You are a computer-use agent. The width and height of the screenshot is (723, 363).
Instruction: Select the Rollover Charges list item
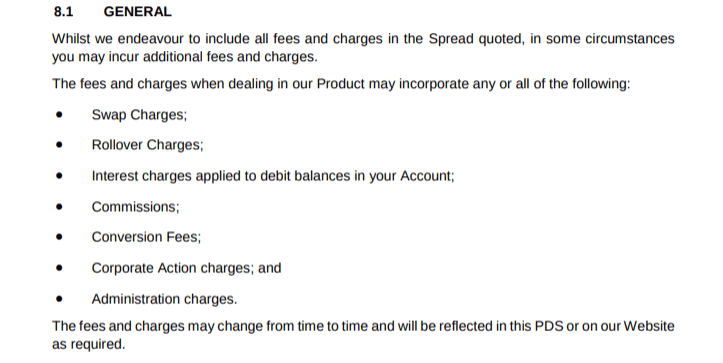pos(147,145)
